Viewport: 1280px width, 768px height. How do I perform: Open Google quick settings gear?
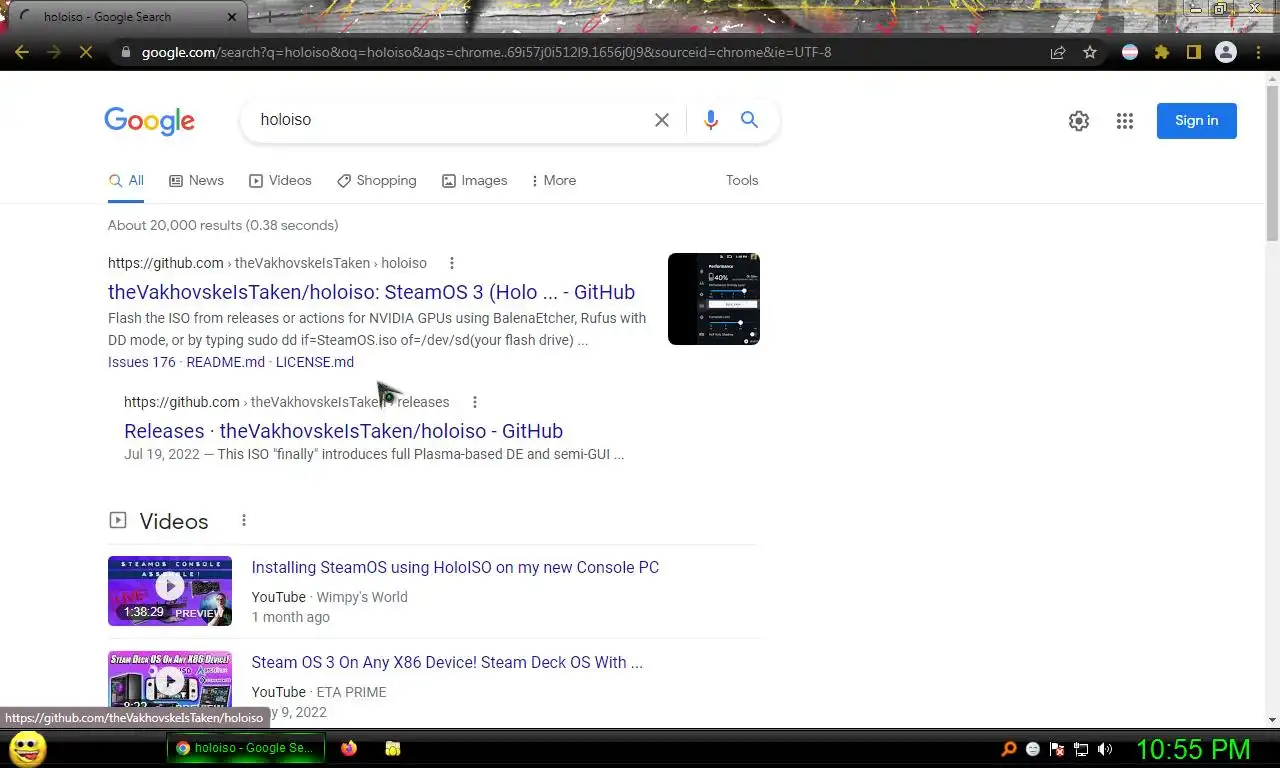(x=1079, y=121)
